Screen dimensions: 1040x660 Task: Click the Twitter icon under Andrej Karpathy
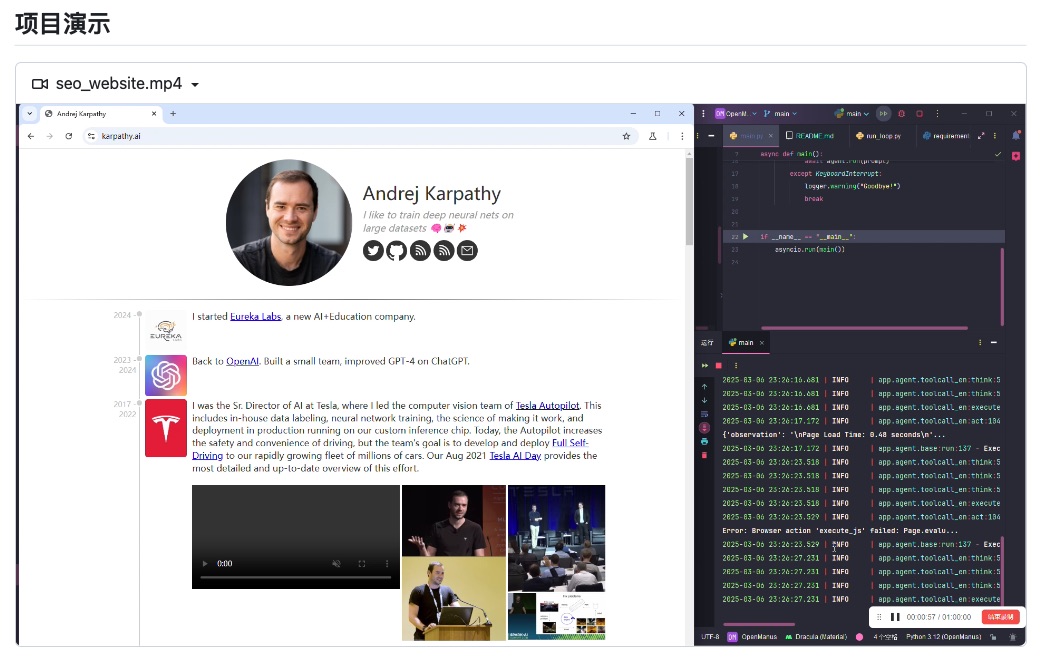tap(373, 251)
